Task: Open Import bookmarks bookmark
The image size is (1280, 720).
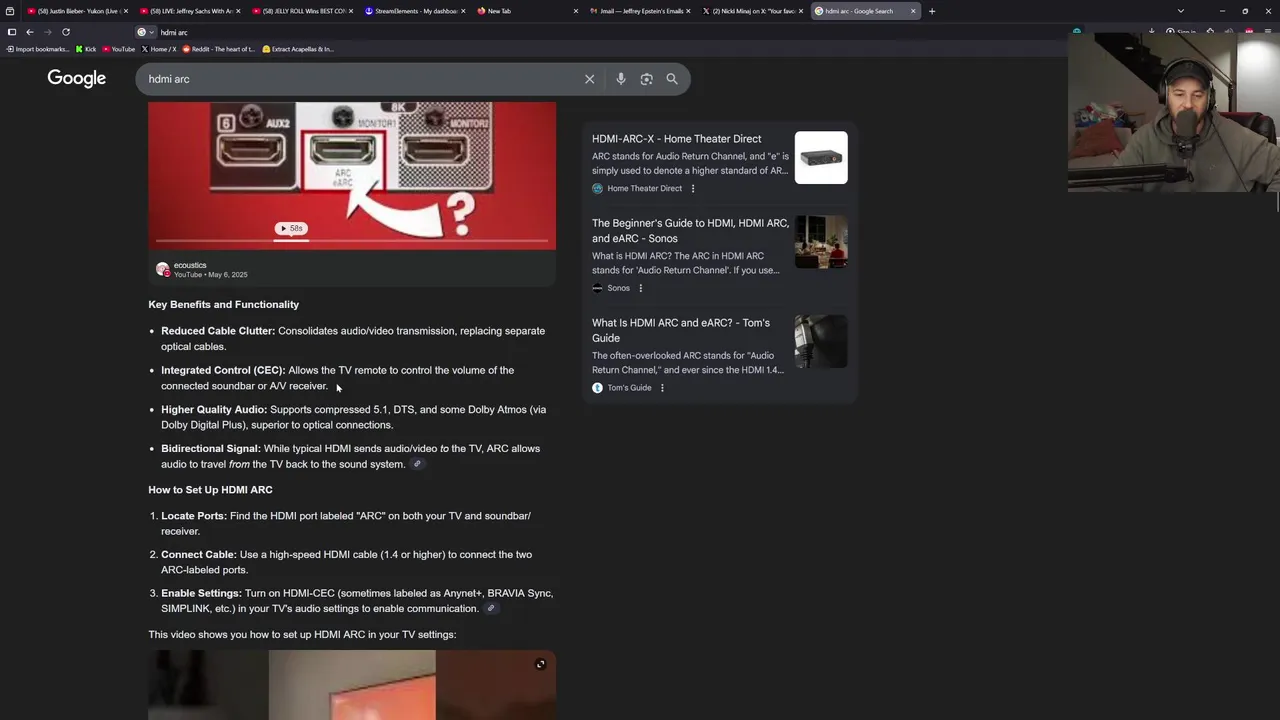Action: [38, 49]
